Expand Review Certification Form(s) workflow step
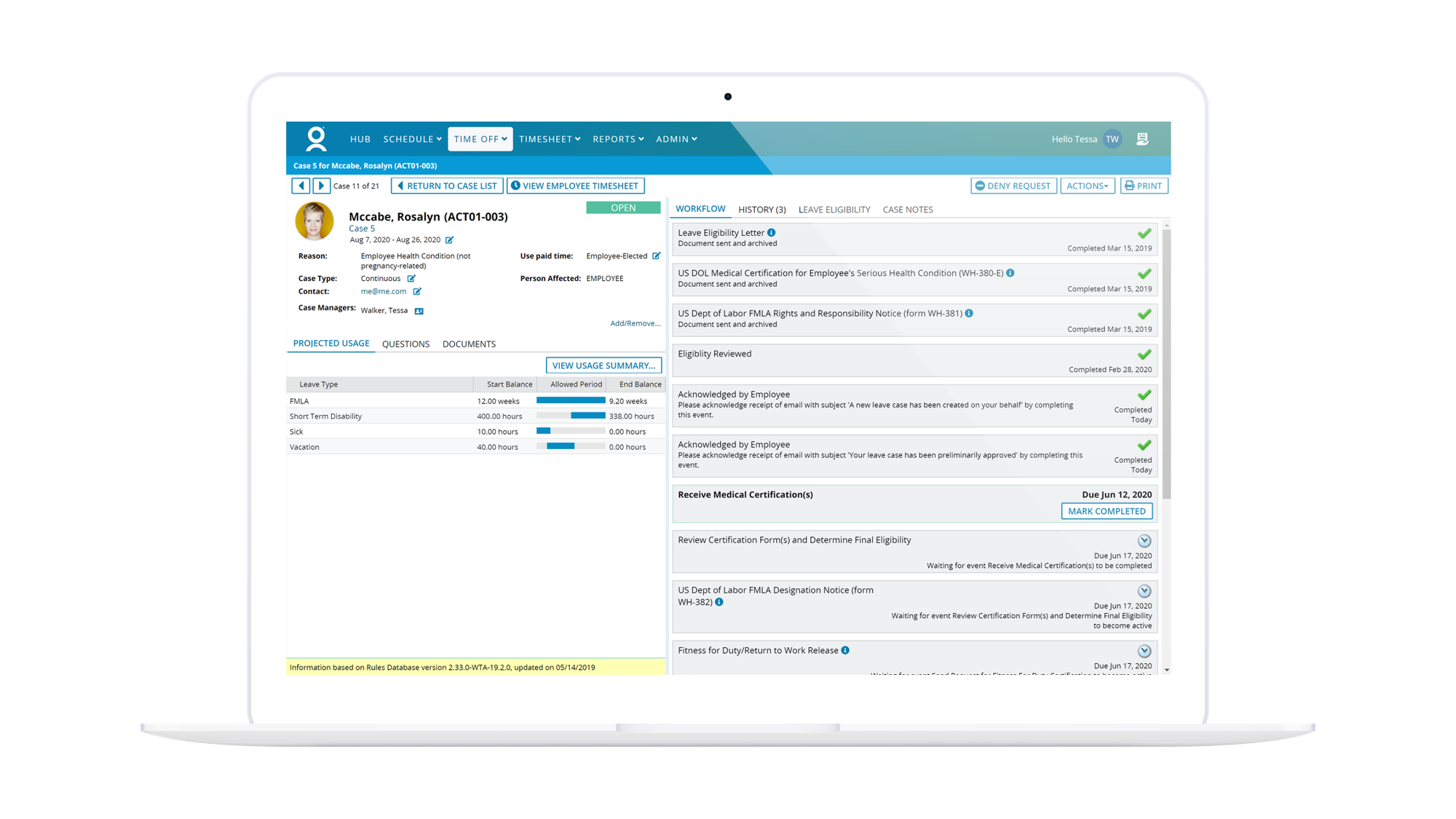The image size is (1456, 819). tap(1144, 541)
